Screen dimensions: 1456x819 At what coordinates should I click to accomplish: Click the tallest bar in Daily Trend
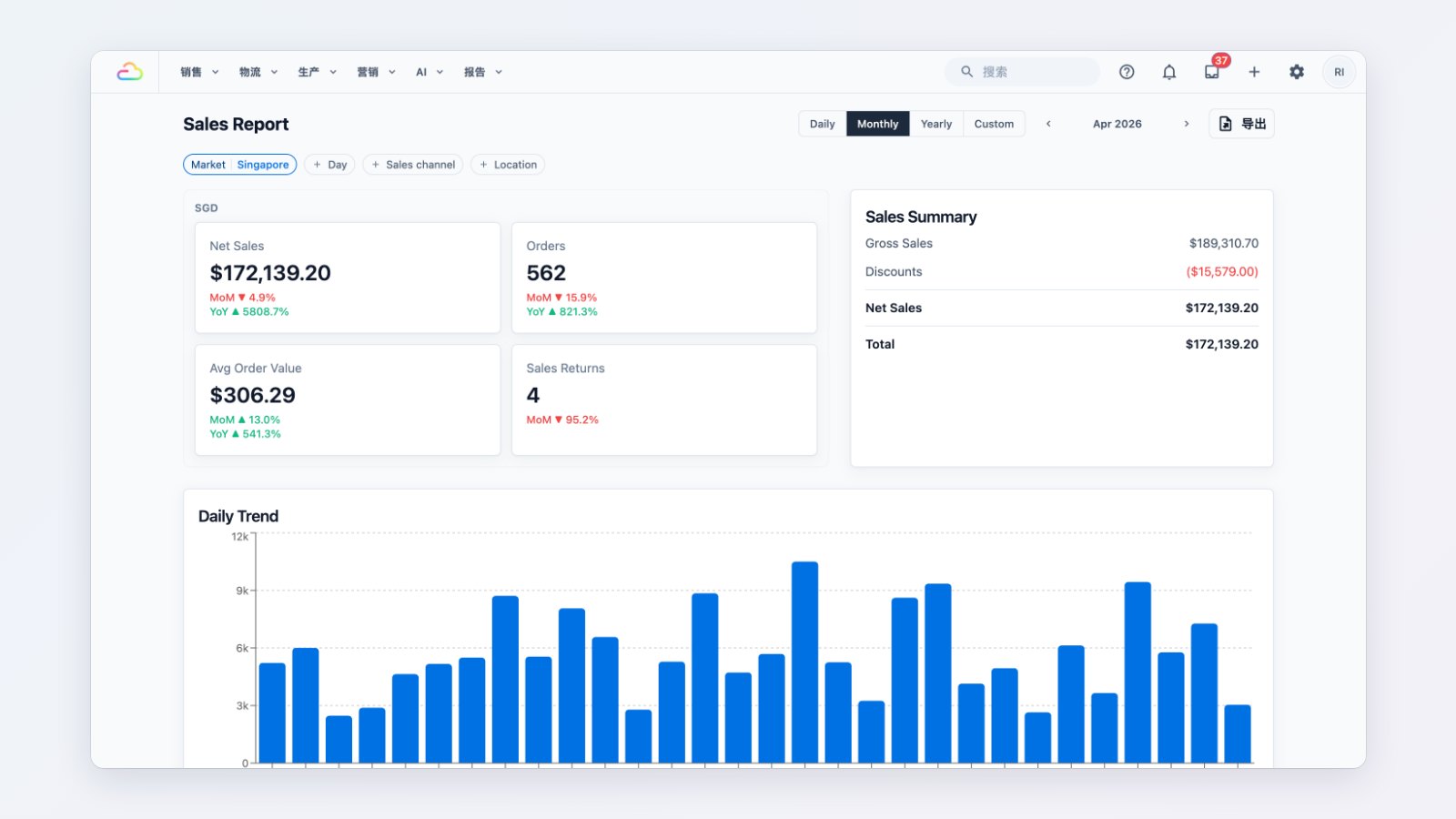(x=804, y=662)
